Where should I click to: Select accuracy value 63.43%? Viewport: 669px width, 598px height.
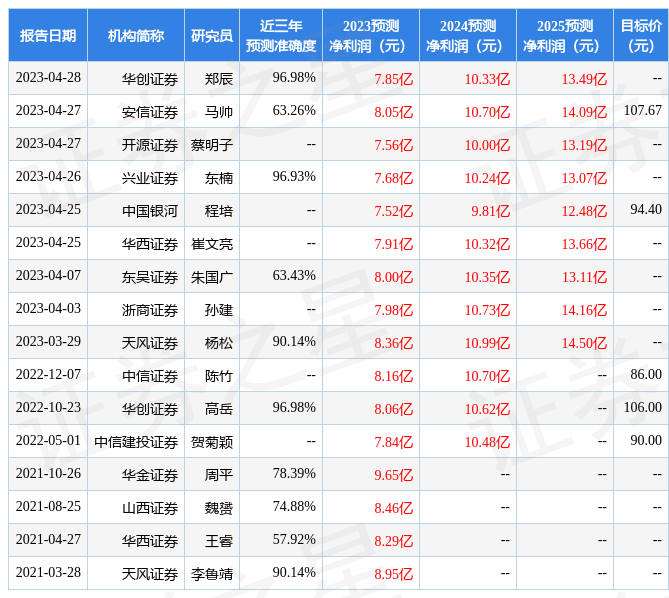[294, 276]
